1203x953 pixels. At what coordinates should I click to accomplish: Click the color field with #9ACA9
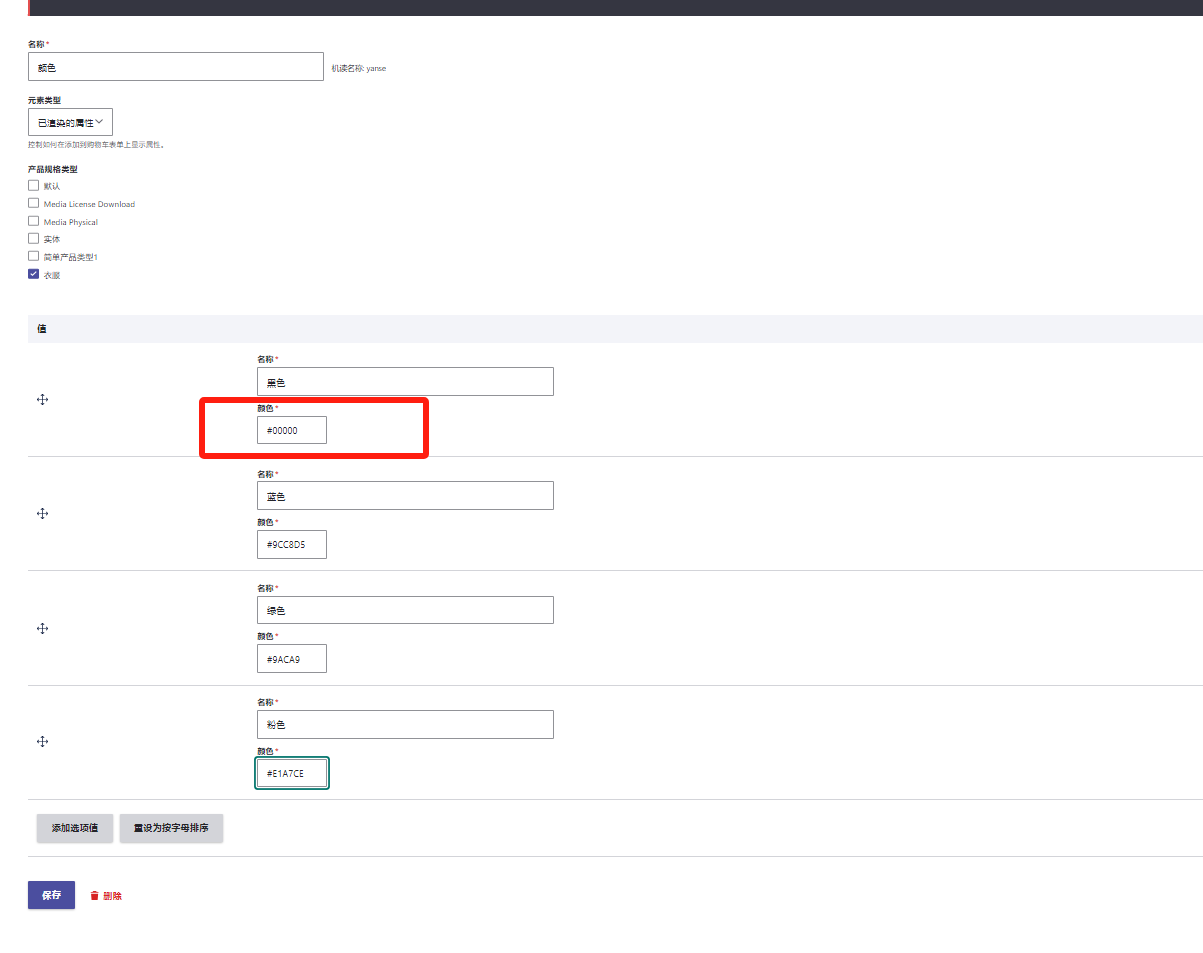[292, 659]
